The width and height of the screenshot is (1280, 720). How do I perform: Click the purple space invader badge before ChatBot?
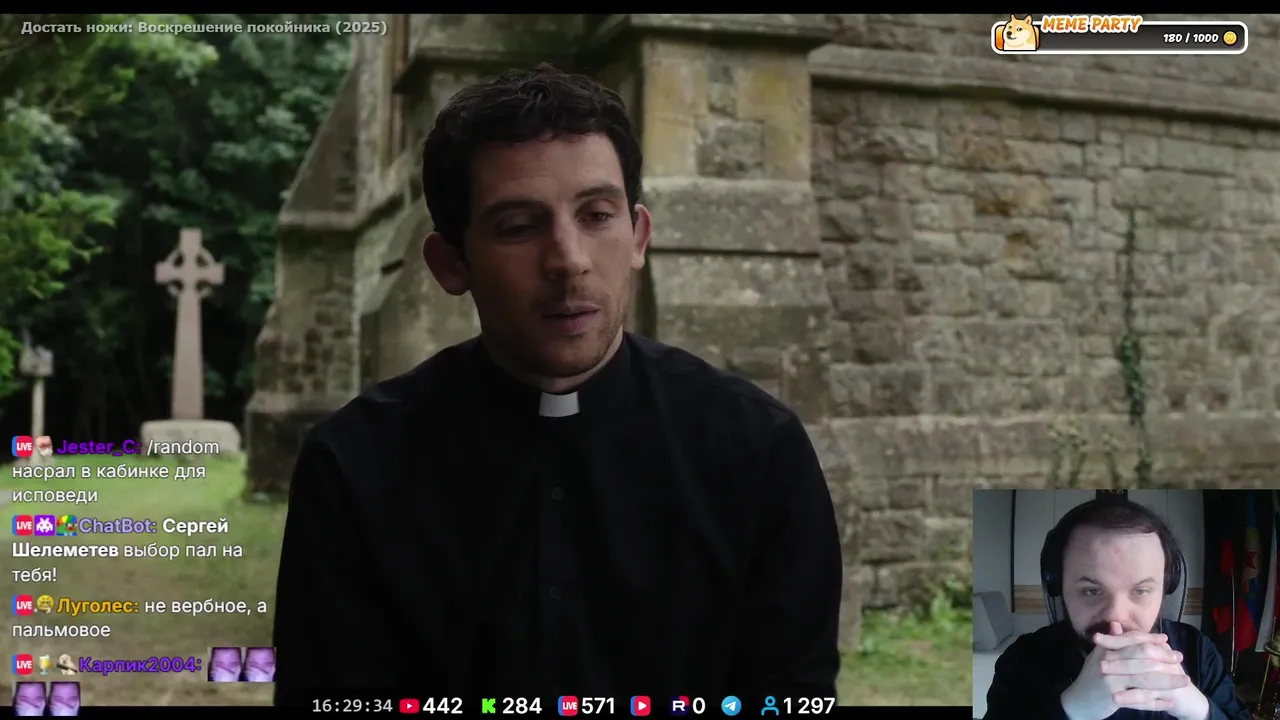click(x=45, y=526)
